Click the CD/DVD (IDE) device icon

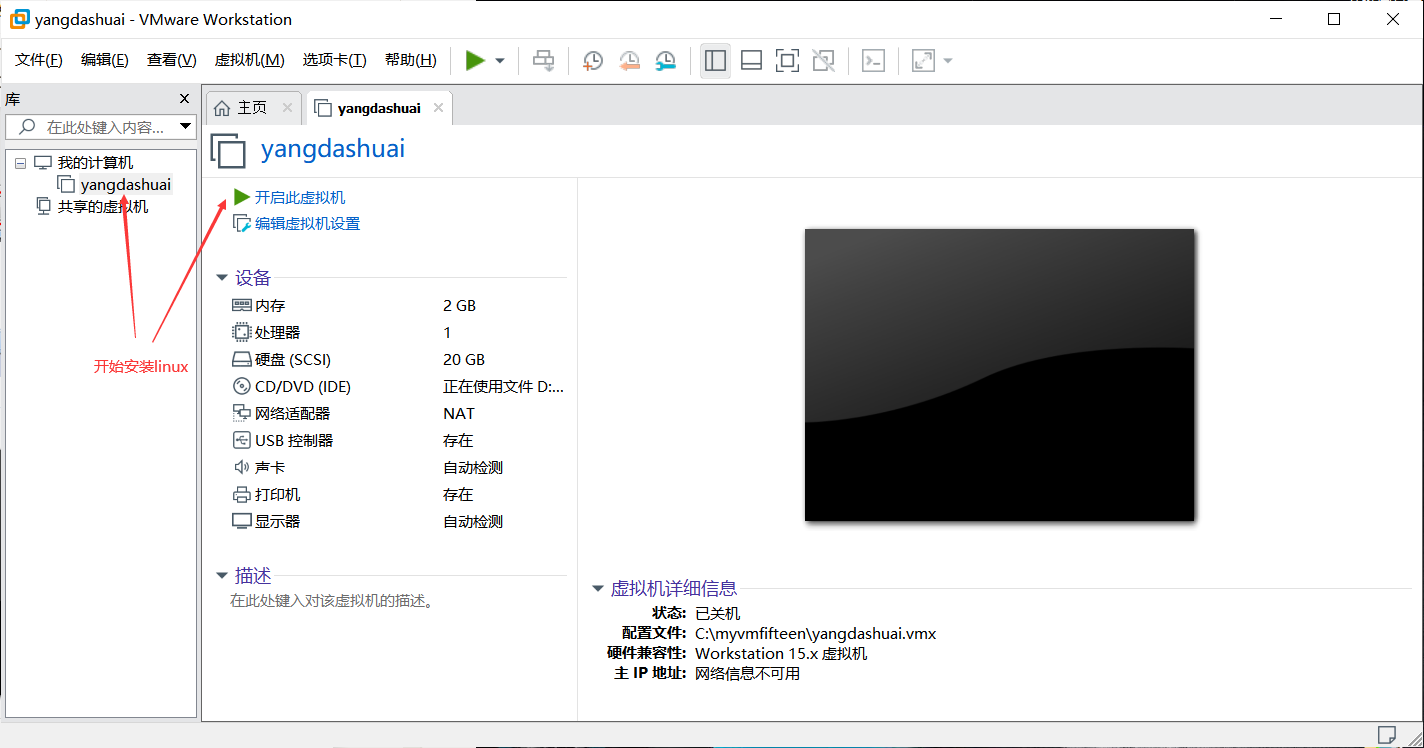242,386
